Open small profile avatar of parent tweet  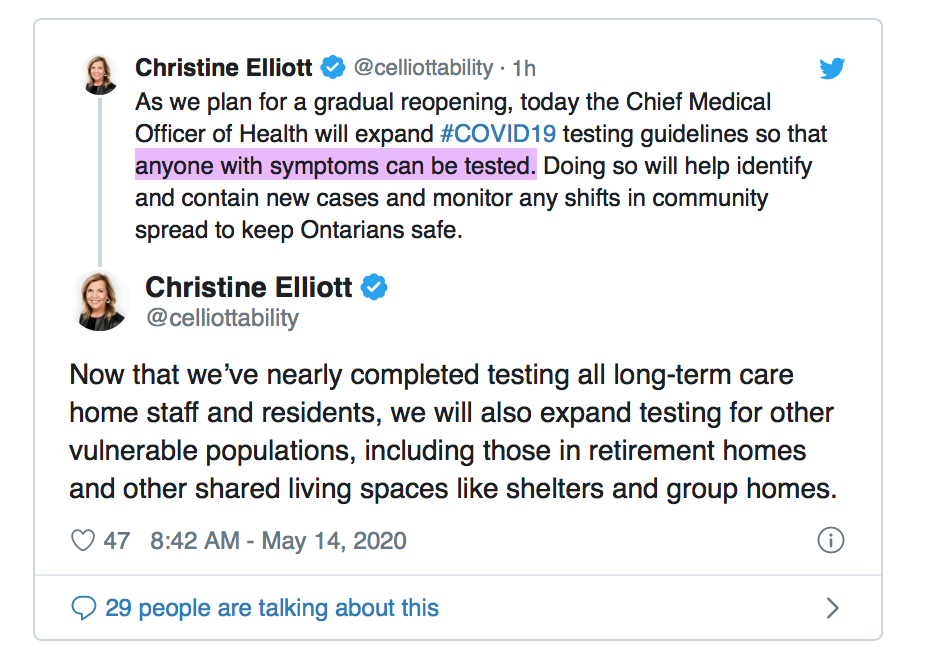pyautogui.click(x=100, y=76)
